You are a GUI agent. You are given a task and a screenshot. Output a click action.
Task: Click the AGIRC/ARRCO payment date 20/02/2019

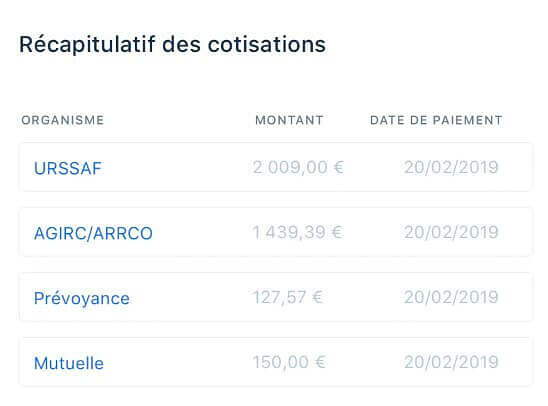451,232
